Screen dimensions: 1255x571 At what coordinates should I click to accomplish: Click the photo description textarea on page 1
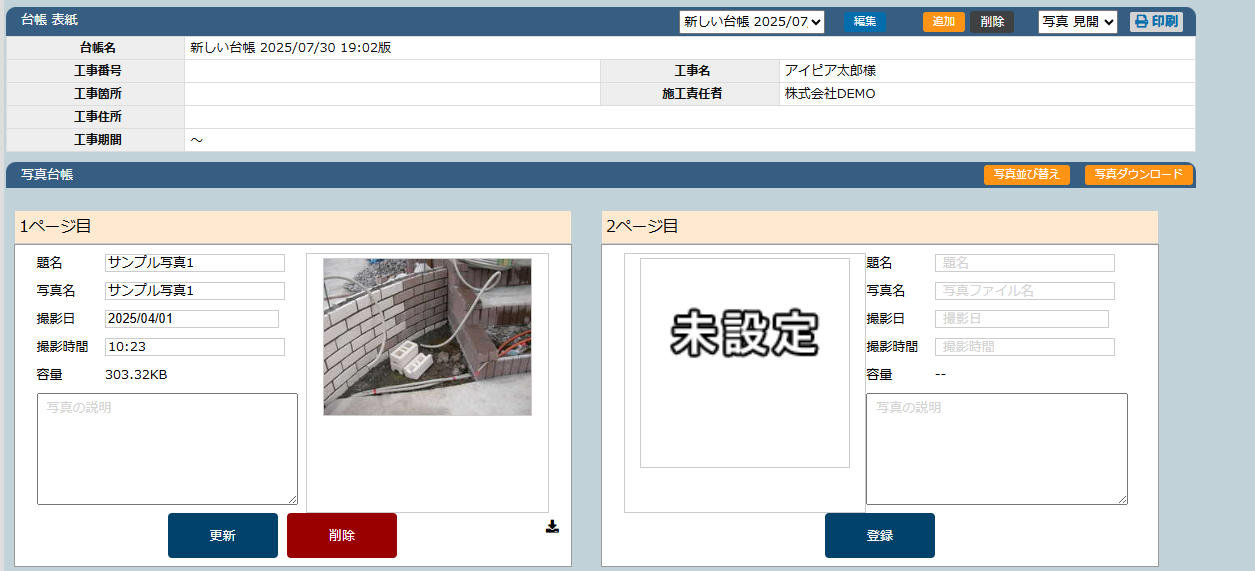coord(167,449)
